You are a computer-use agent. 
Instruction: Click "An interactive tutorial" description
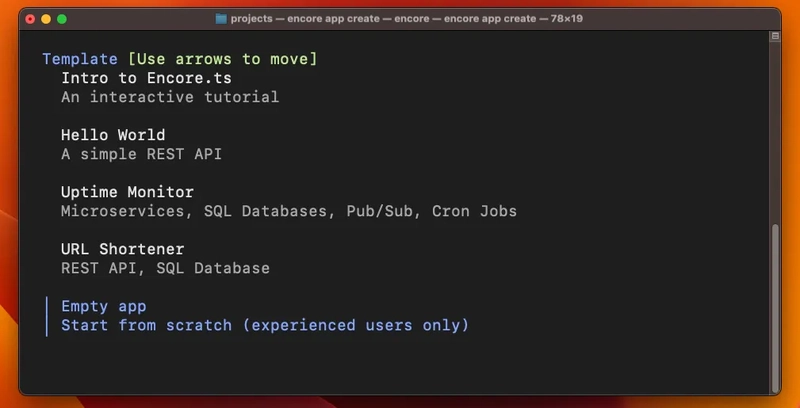point(170,97)
